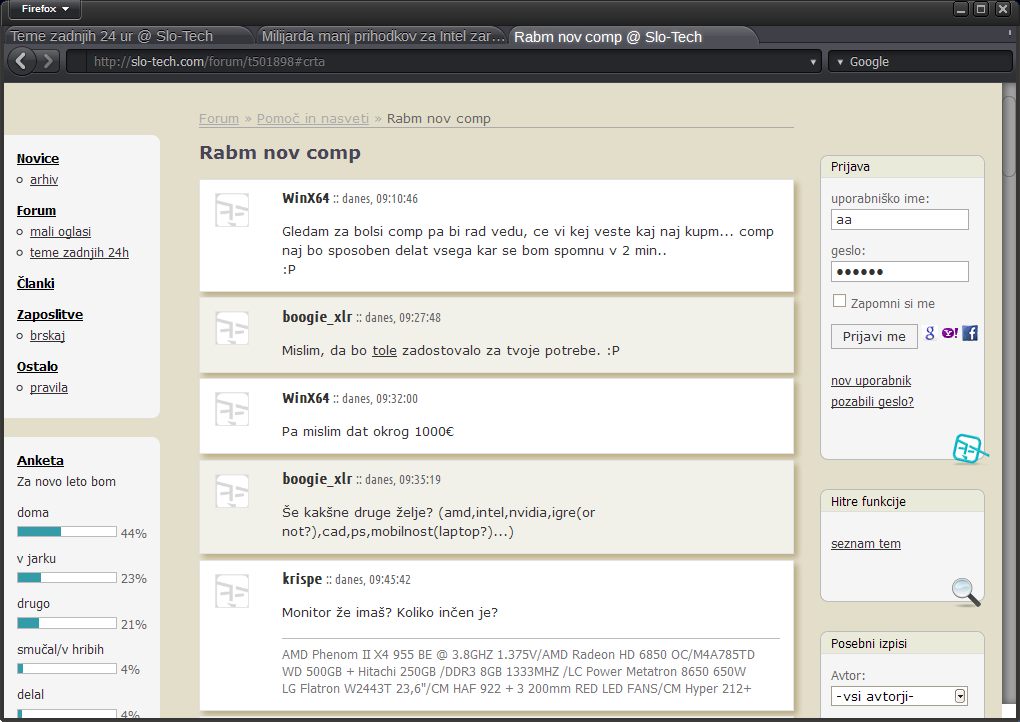Image resolution: width=1020 pixels, height=722 pixels.
Task: Enable the "Zapomni si me" checkbox
Action: point(839,302)
